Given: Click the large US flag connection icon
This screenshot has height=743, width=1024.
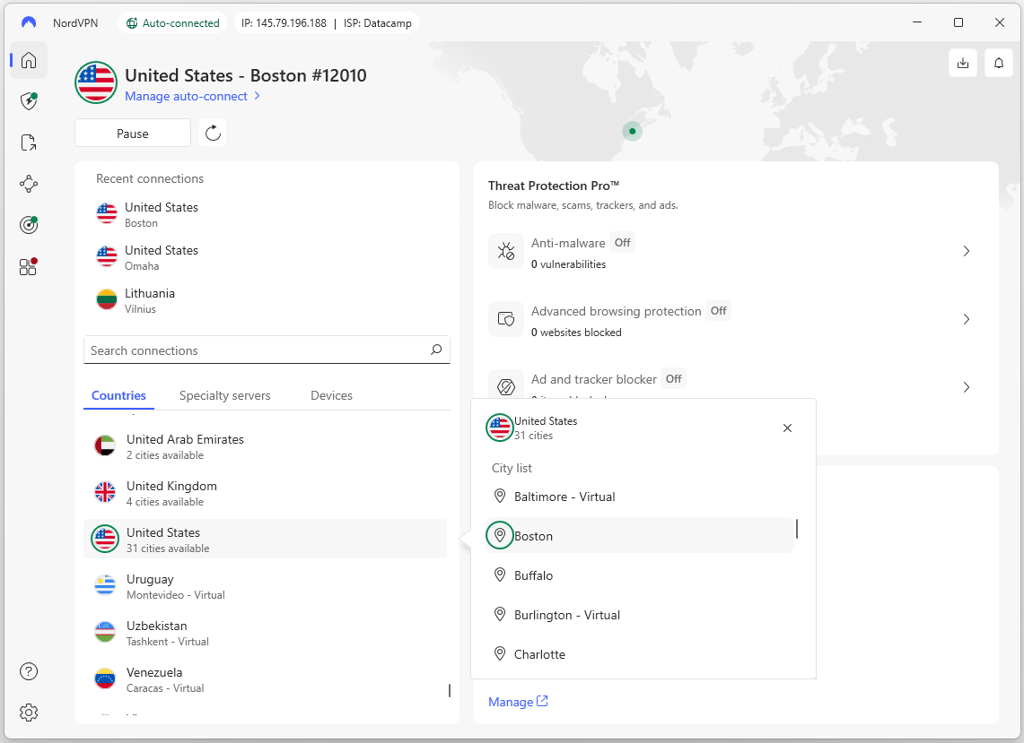Looking at the screenshot, I should coord(96,83).
